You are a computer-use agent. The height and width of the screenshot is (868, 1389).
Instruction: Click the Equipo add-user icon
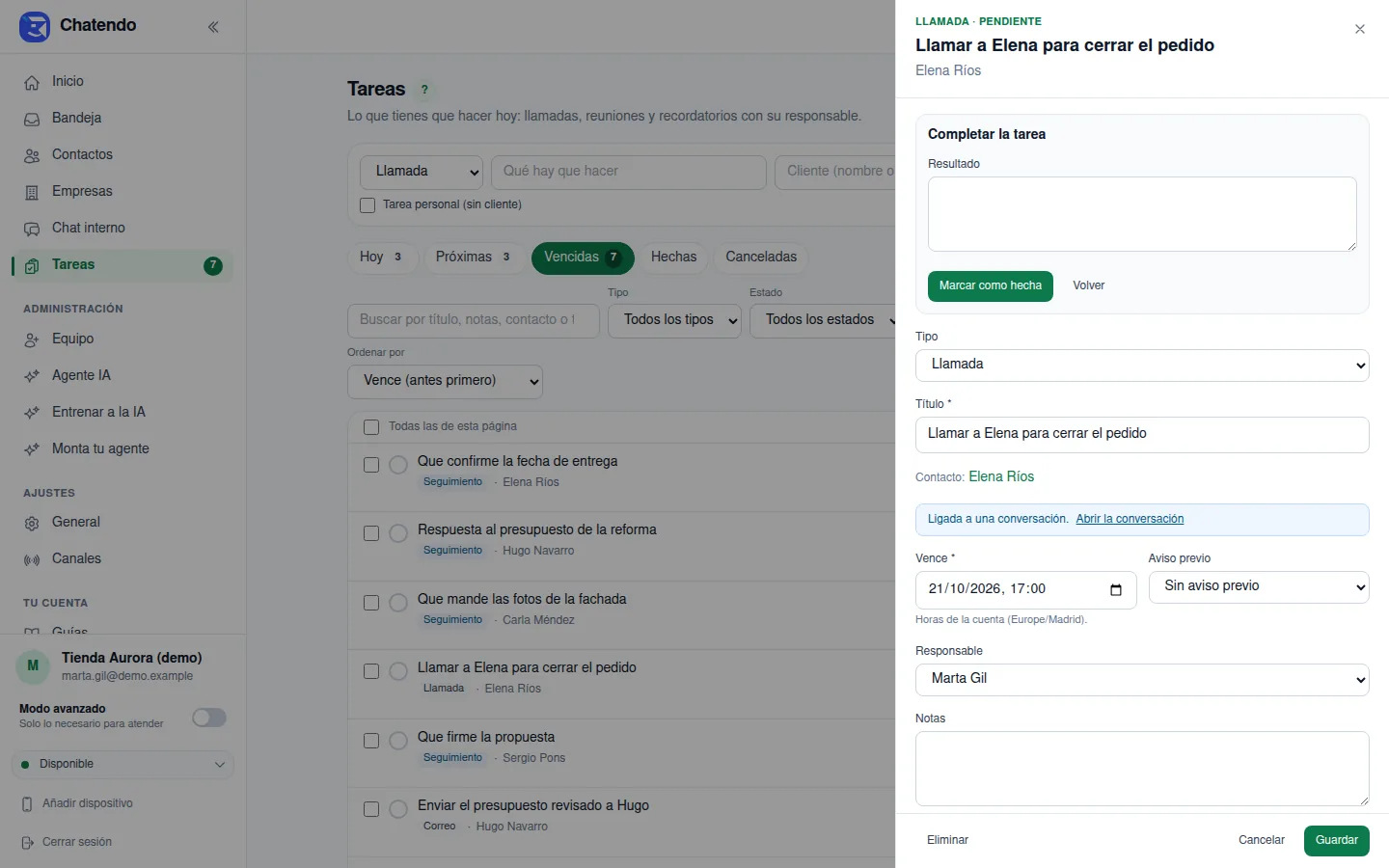pyautogui.click(x=32, y=339)
